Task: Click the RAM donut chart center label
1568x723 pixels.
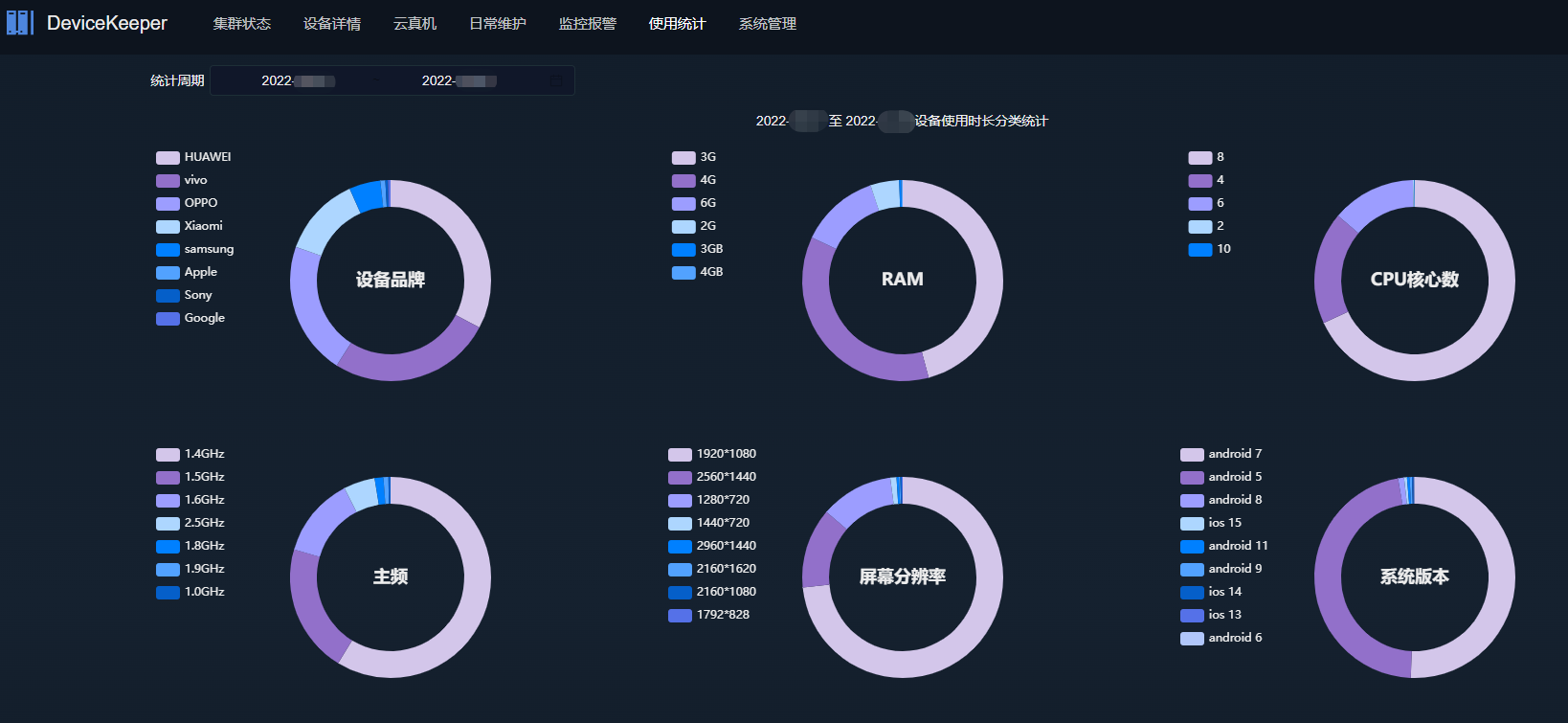Action: point(903,280)
